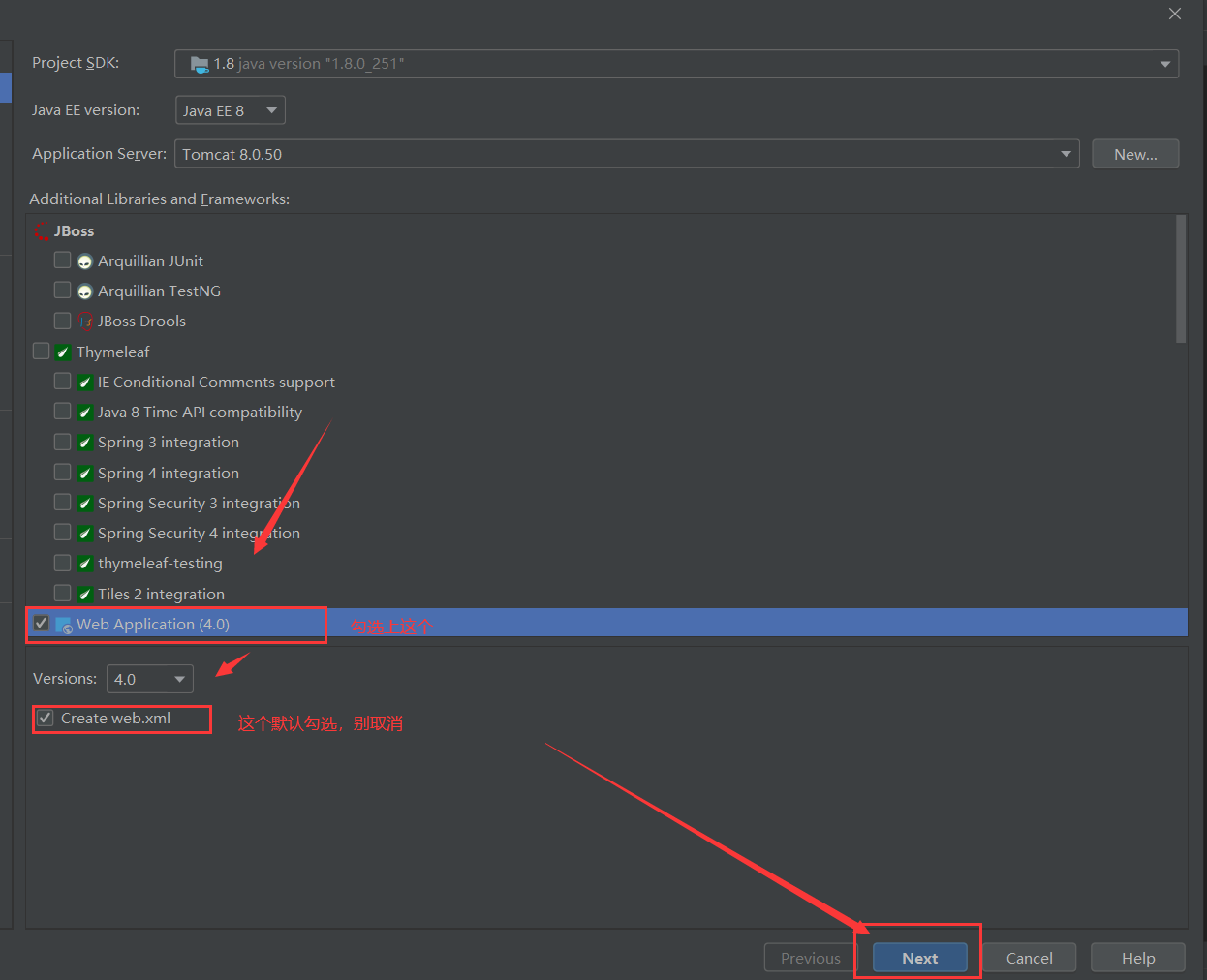This screenshot has height=980, width=1207.
Task: Click the New... application server button
Action: coord(1135,154)
